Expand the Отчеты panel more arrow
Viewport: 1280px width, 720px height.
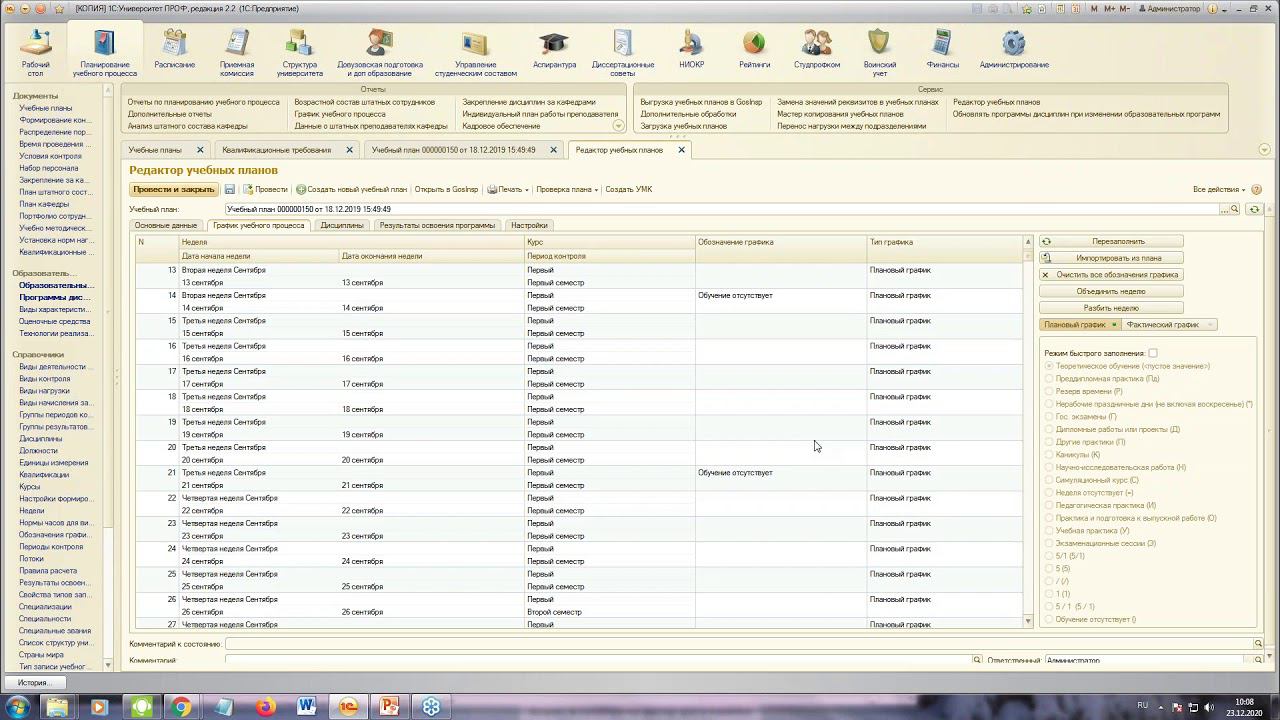618,126
